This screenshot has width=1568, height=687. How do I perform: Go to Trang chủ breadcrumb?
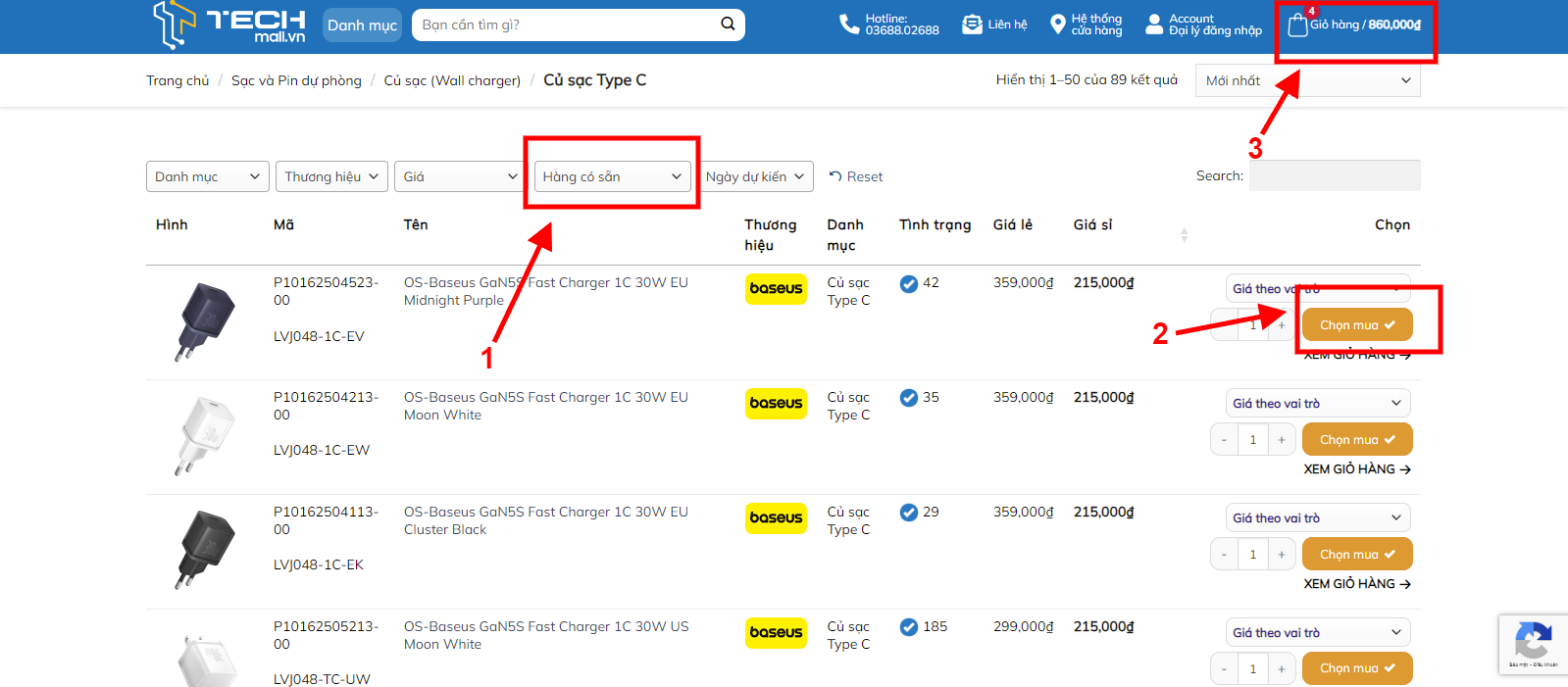tap(177, 80)
